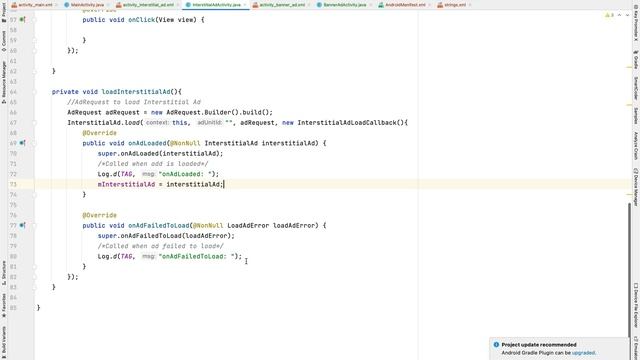
Task: Open the Device Manager panel
Action: (x=636, y=187)
